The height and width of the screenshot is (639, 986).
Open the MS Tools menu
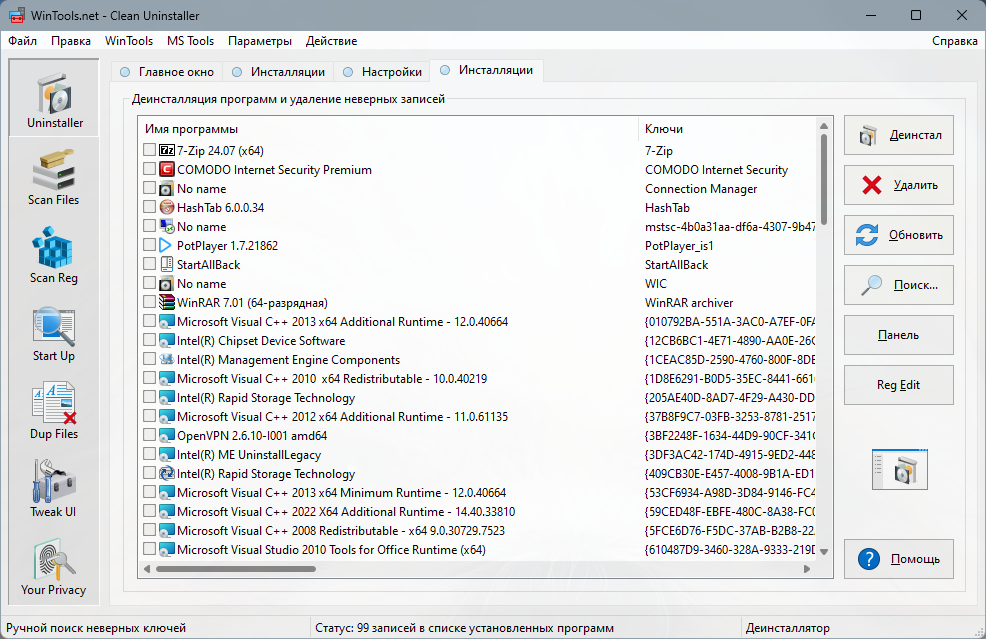tap(191, 41)
